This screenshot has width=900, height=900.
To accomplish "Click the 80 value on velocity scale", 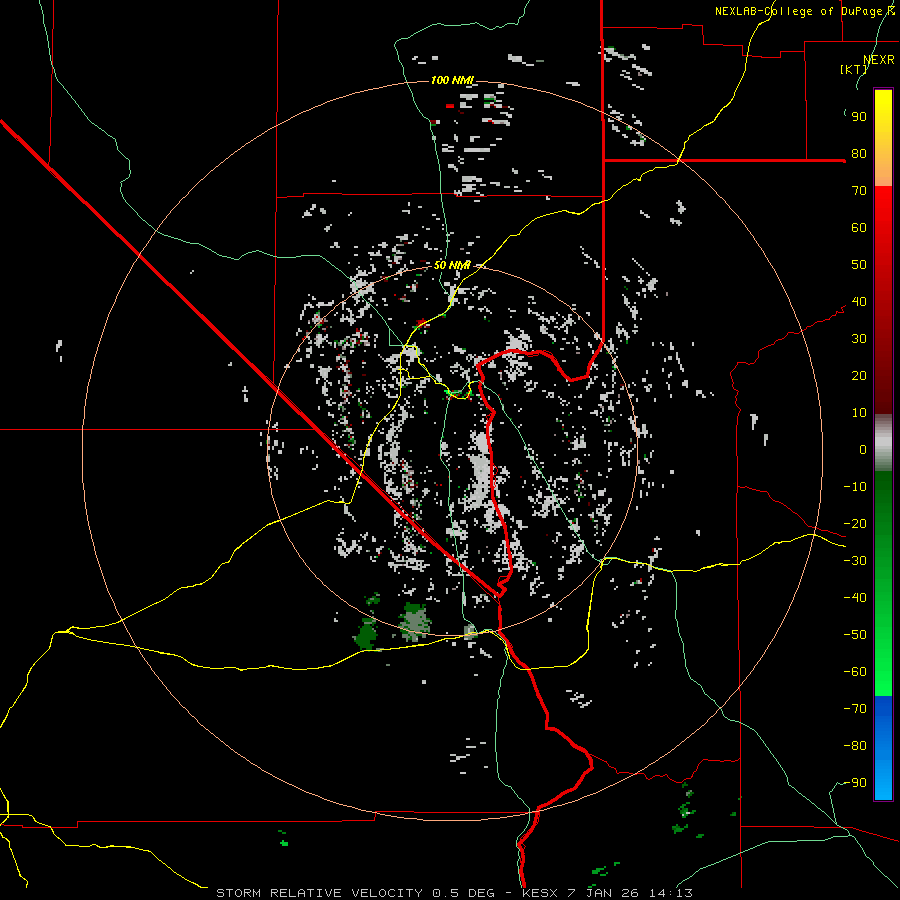I will click(859, 153).
